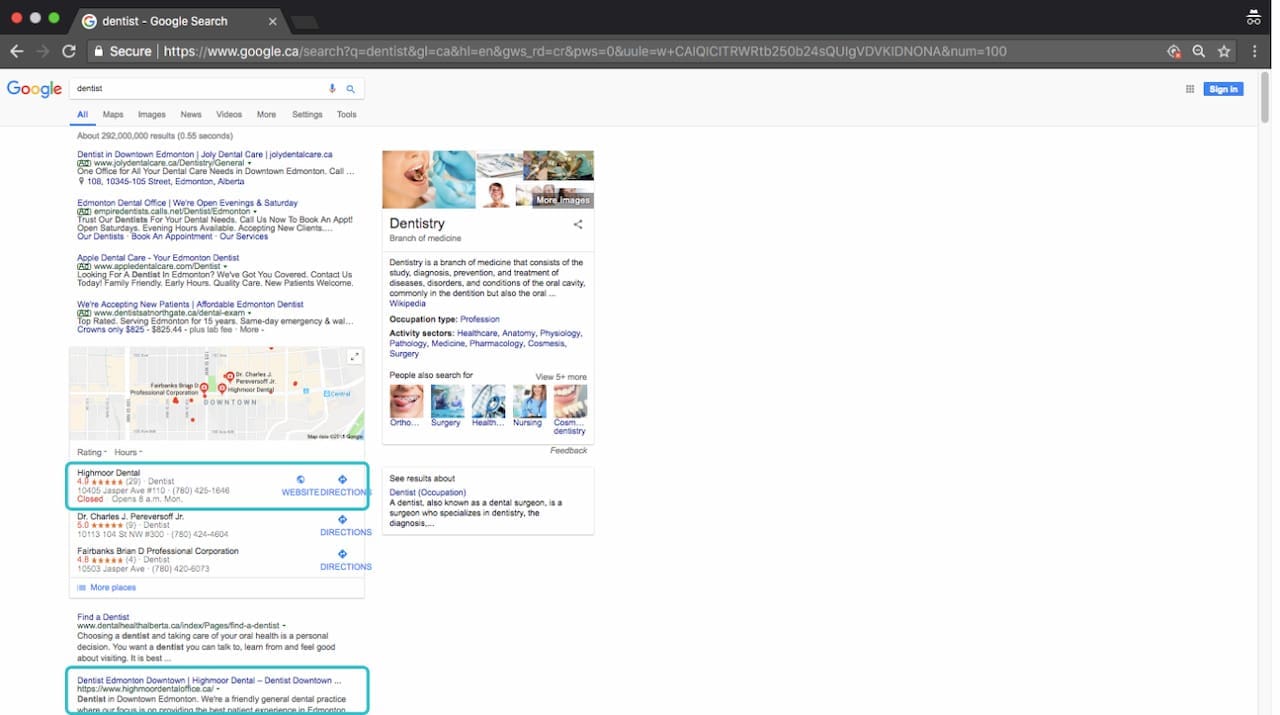
Task: Start voice search with the microphone icon
Action: [332, 89]
